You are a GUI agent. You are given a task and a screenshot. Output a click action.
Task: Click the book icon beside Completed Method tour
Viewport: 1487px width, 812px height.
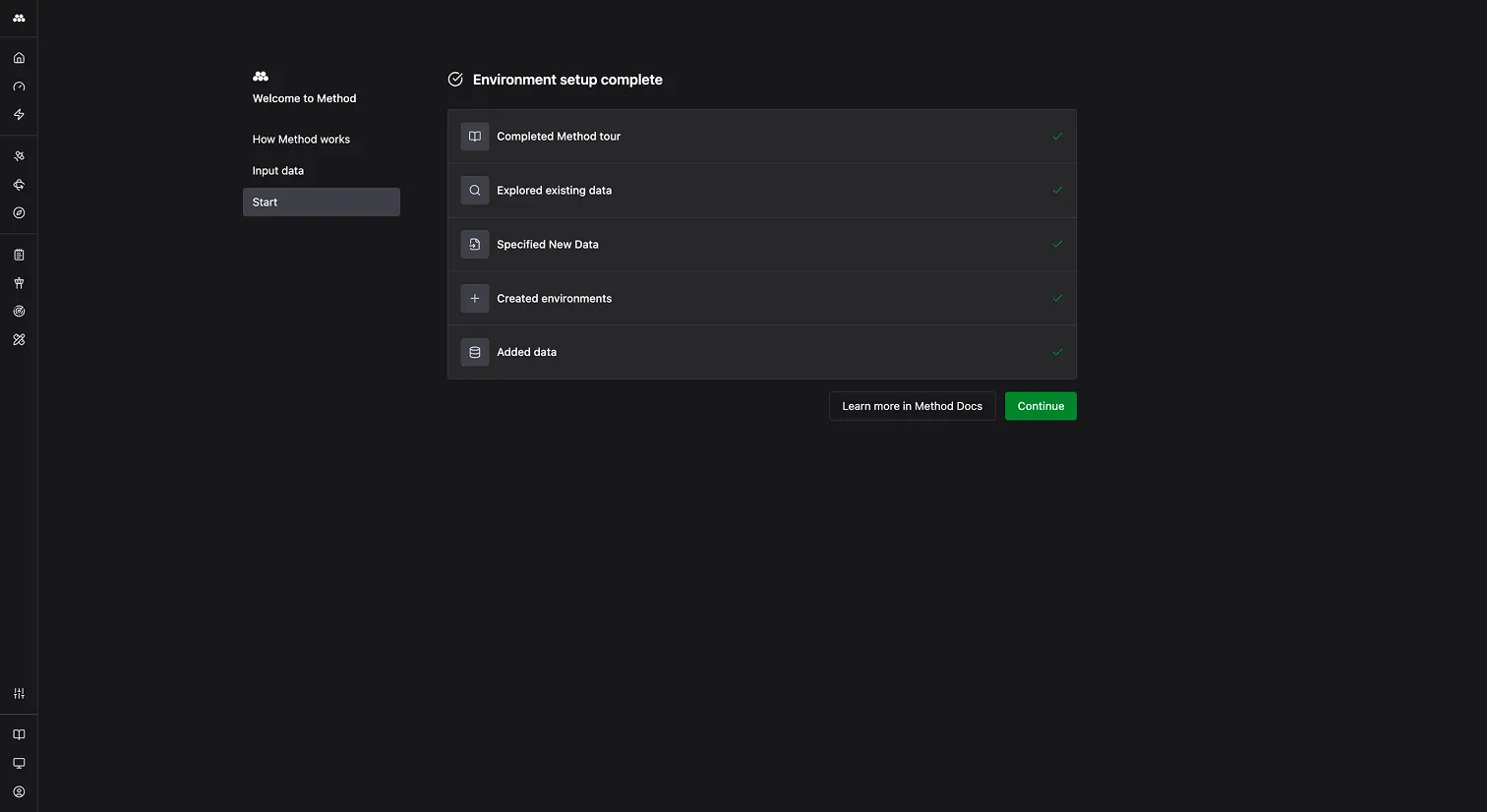click(x=475, y=137)
